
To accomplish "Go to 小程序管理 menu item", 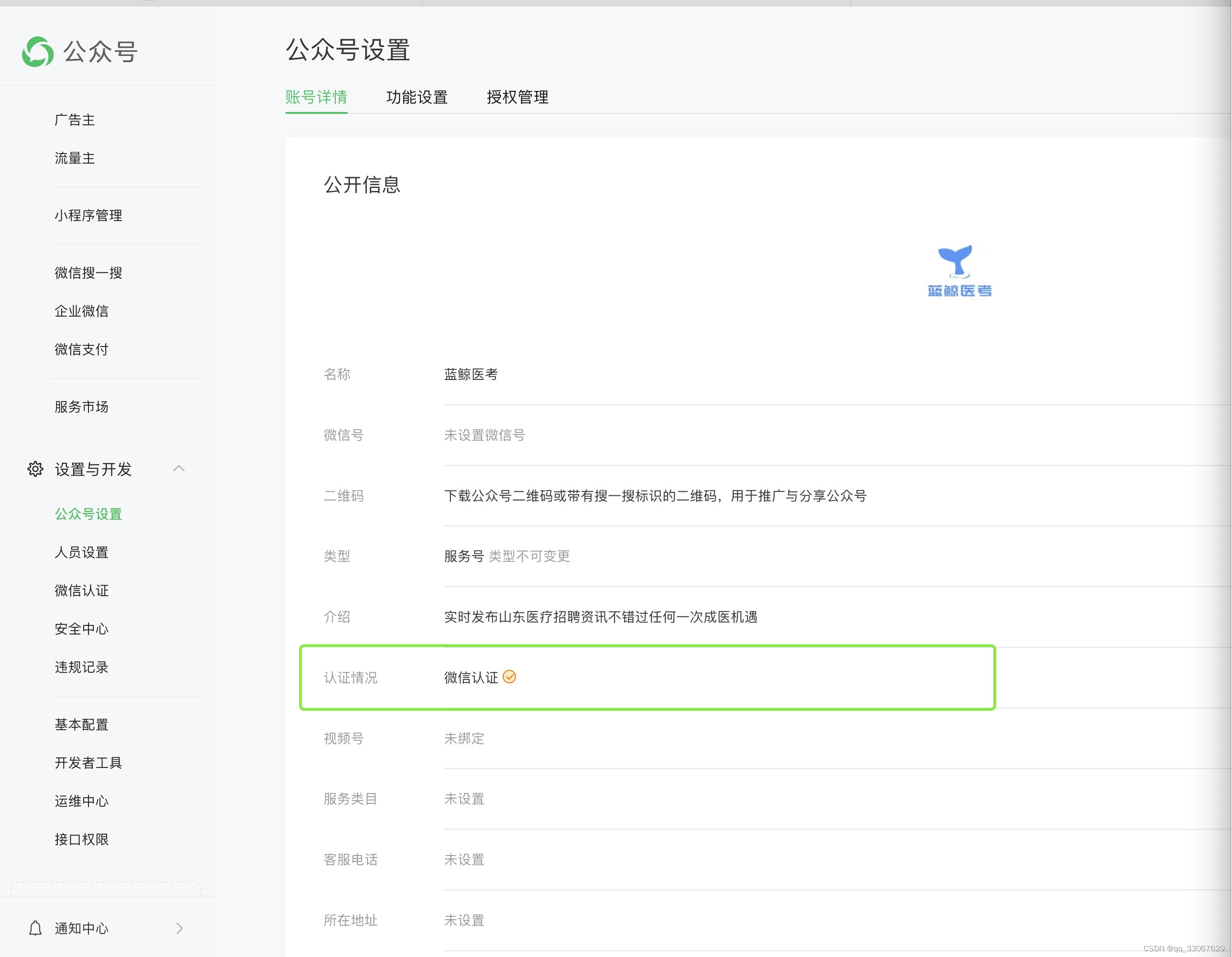I will (x=88, y=215).
